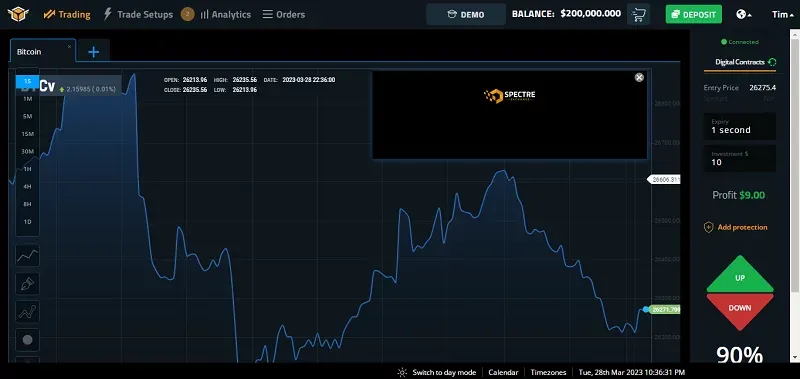This screenshot has height=379, width=800.
Task: Open the shopping cart icon
Action: (x=638, y=14)
